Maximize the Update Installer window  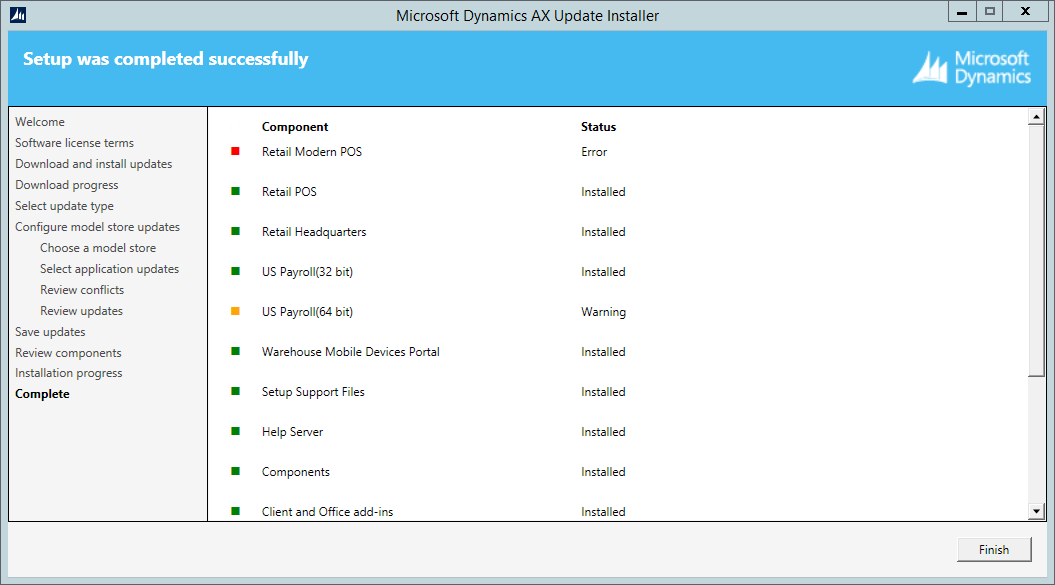coord(990,11)
